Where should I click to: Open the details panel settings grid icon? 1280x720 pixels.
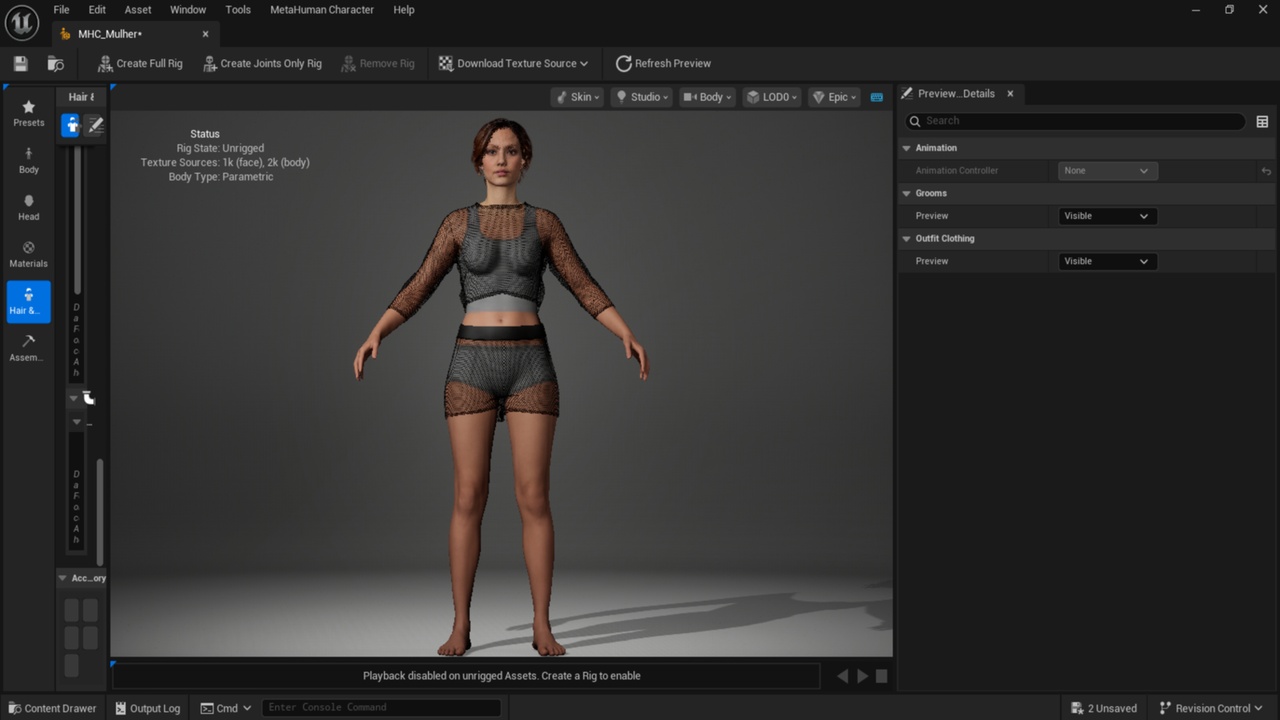[x=1262, y=121]
